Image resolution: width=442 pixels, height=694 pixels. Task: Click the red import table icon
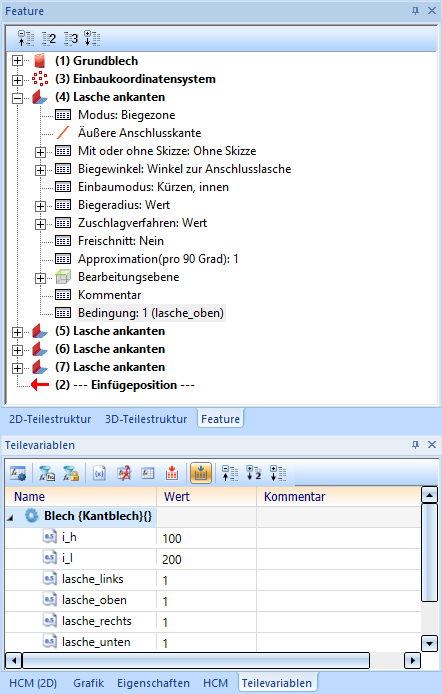[172, 474]
